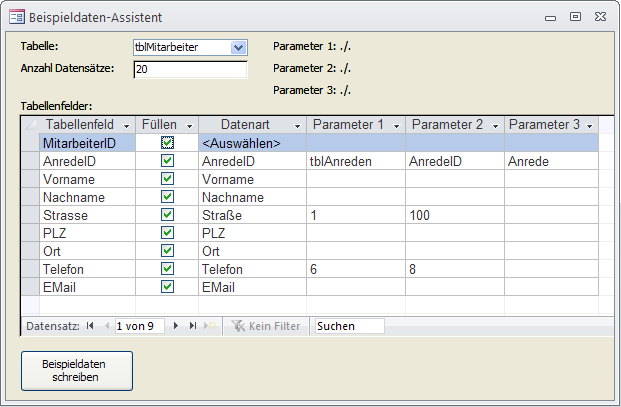Click AnredeID in Parameter 2 column
The width and height of the screenshot is (621, 407).
[x=455, y=161]
